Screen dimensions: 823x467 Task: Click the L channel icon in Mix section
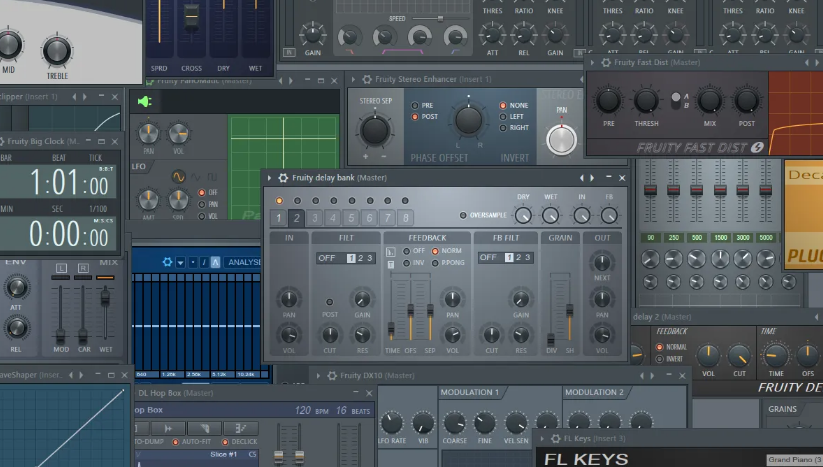tap(61, 268)
